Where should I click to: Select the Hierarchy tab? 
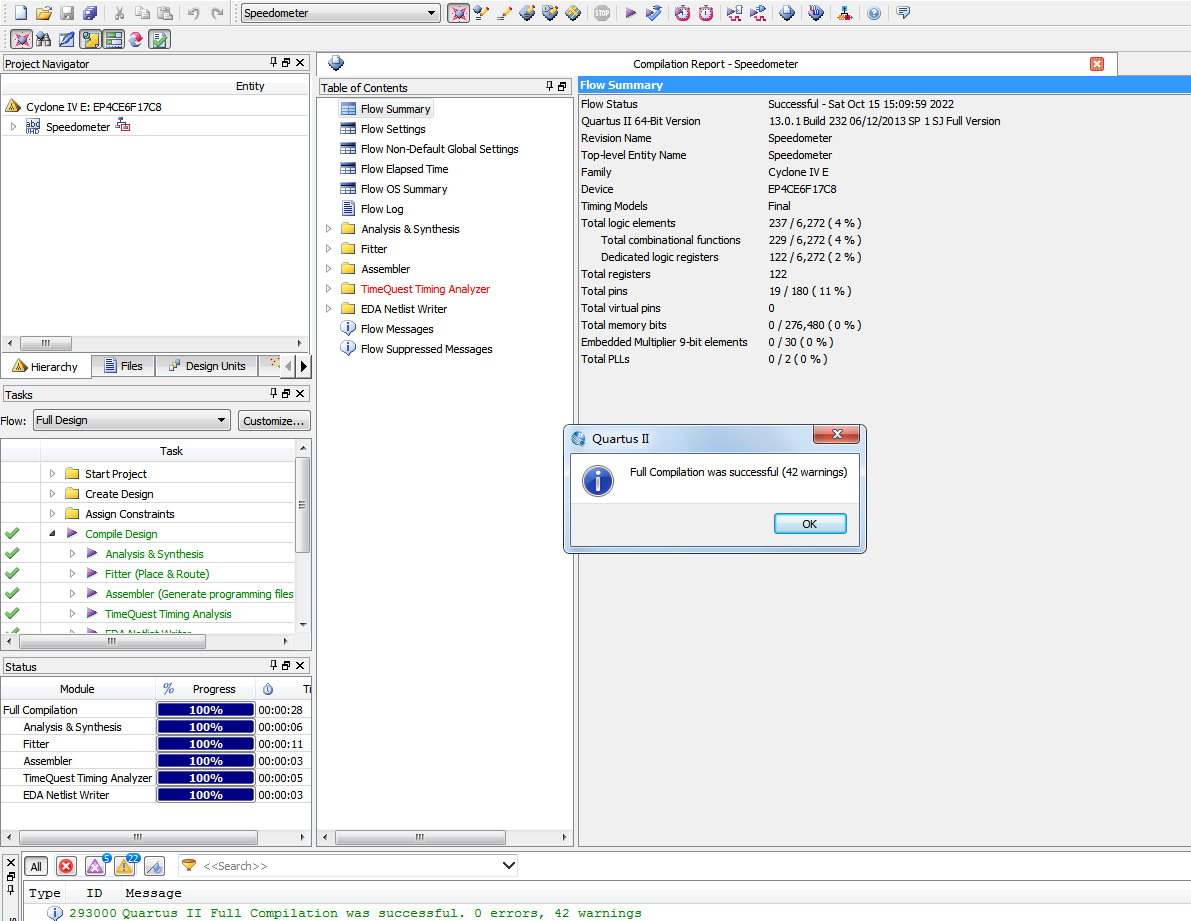pos(46,367)
